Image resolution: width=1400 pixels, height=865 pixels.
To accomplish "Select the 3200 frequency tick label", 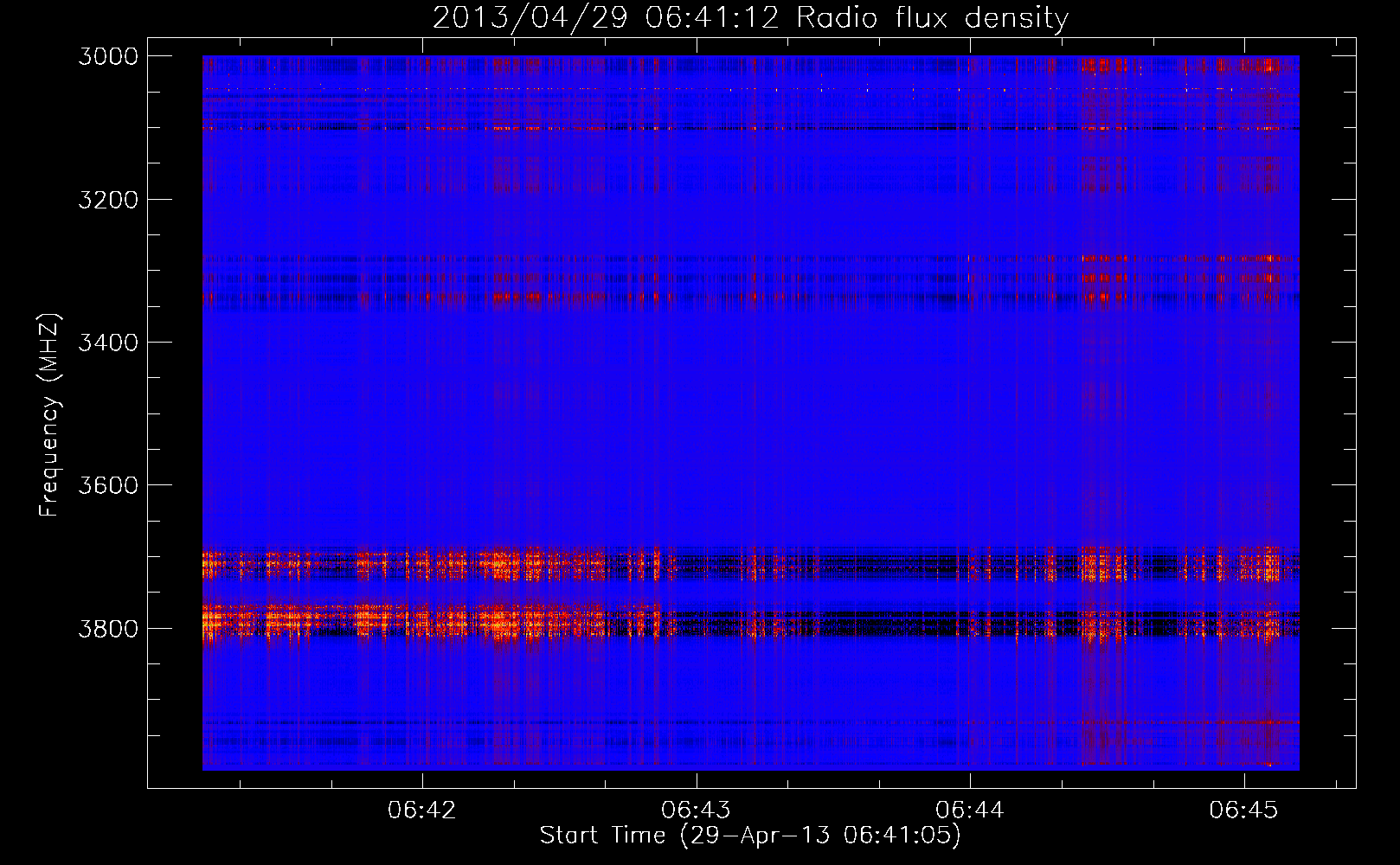I will [x=108, y=200].
